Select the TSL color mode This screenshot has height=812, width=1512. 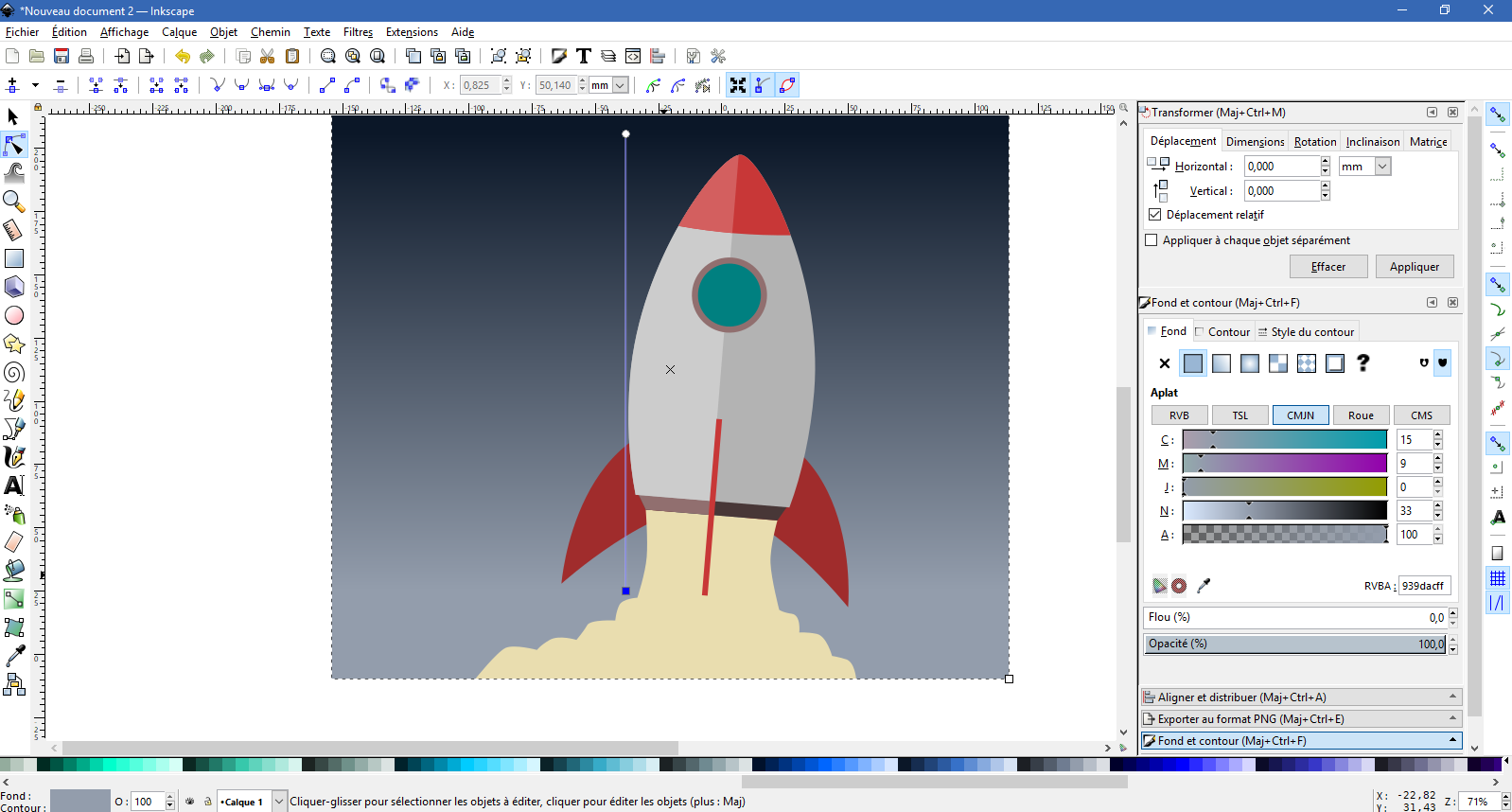click(1240, 415)
